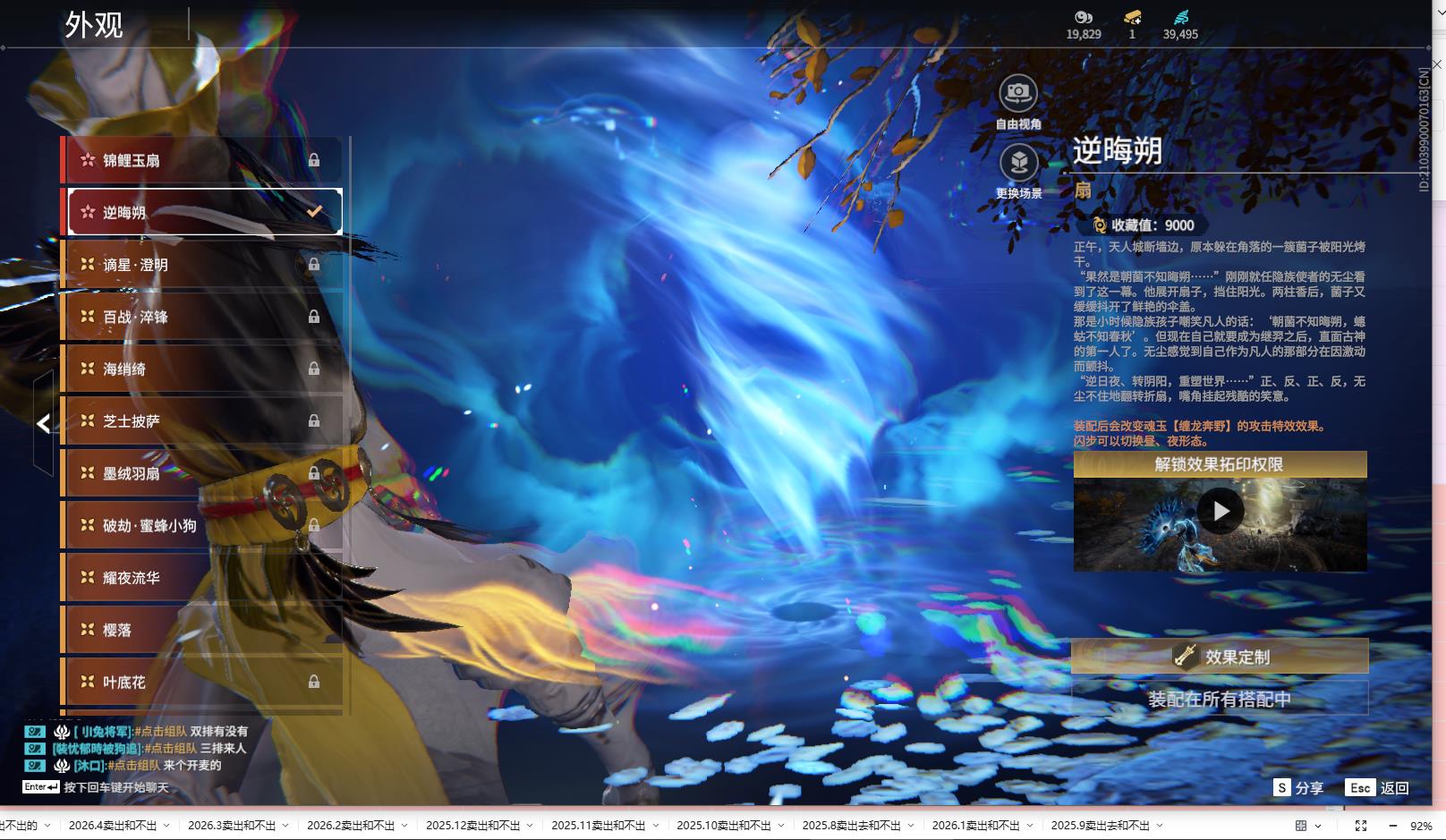Click the lock icon on 百战·淬锋
1446x840 pixels.
[314, 317]
